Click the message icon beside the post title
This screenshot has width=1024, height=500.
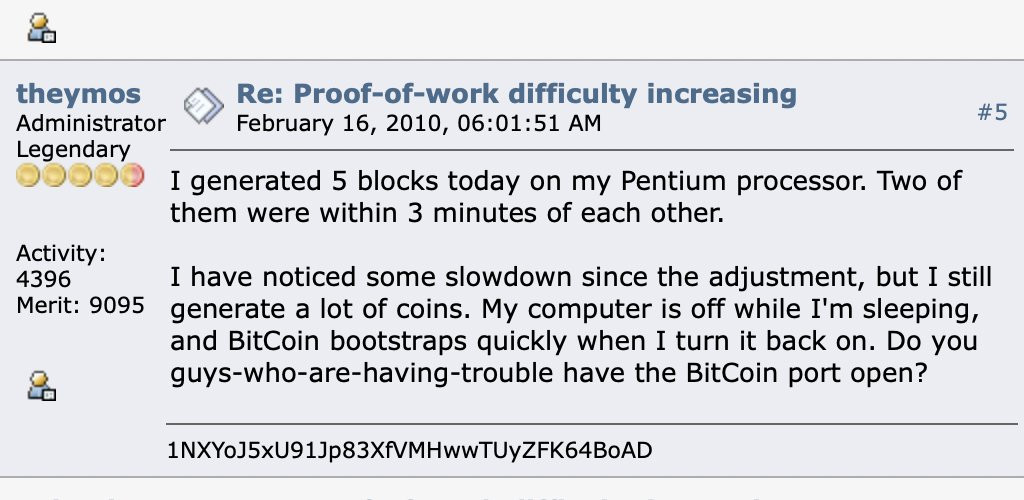click(x=204, y=106)
